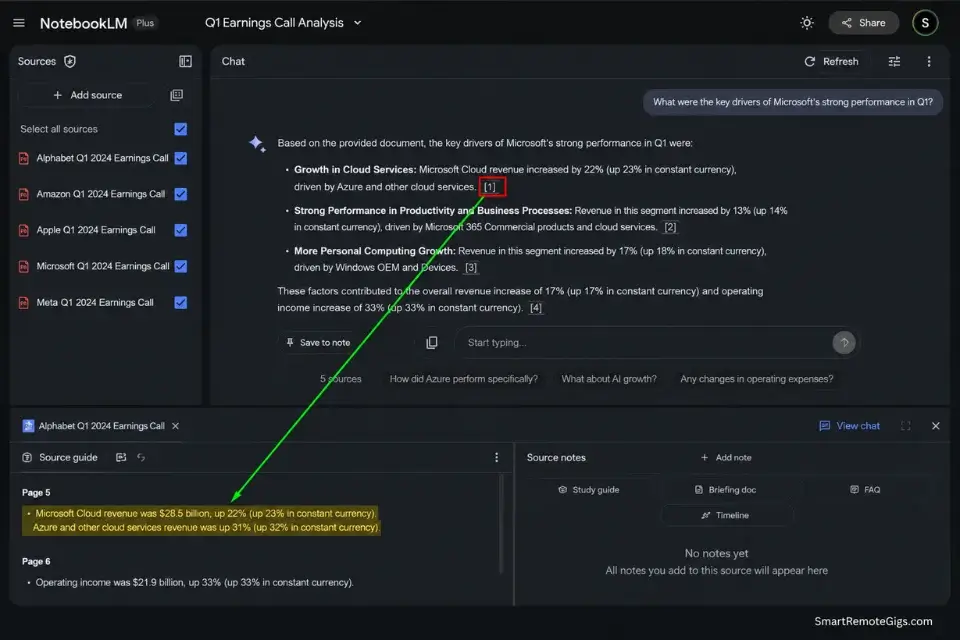The image size is (960, 640).
Task: Open the source guide three-dot menu
Action: (497, 458)
